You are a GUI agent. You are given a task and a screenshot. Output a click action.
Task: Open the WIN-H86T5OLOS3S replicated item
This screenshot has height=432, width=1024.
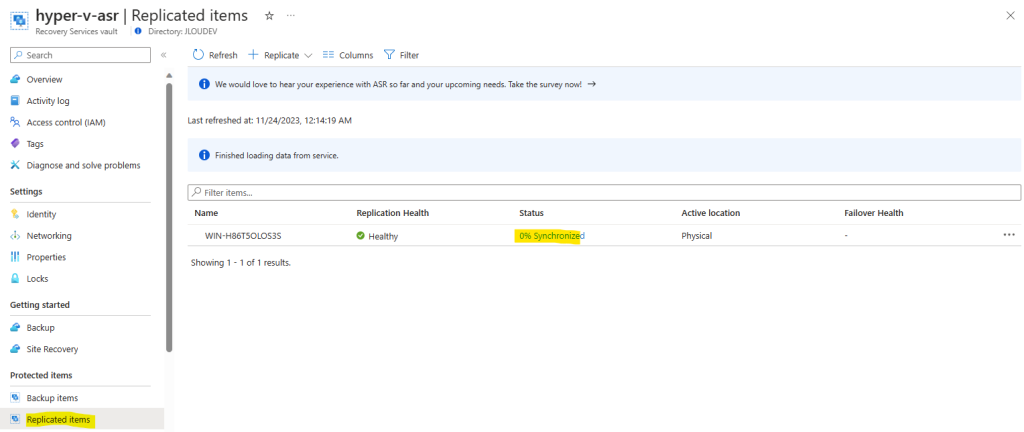[x=243, y=236]
